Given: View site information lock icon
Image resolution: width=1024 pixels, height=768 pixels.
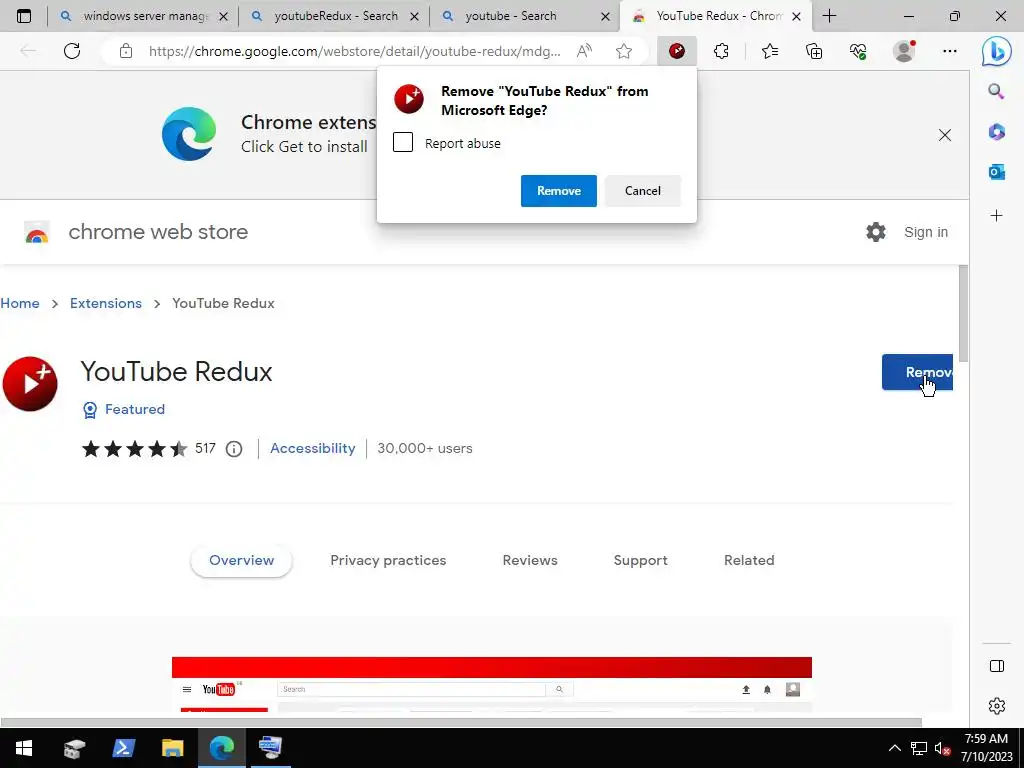Looking at the screenshot, I should click(126, 51).
